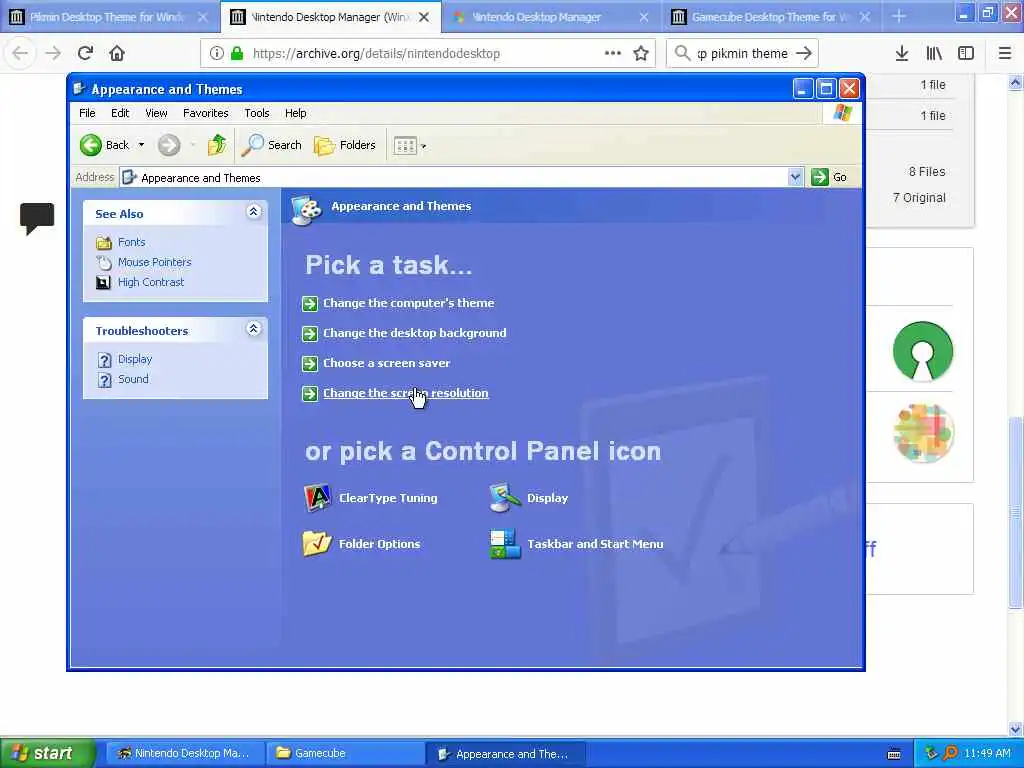
Task: Open Search in the Explorer toolbar
Action: click(x=272, y=145)
